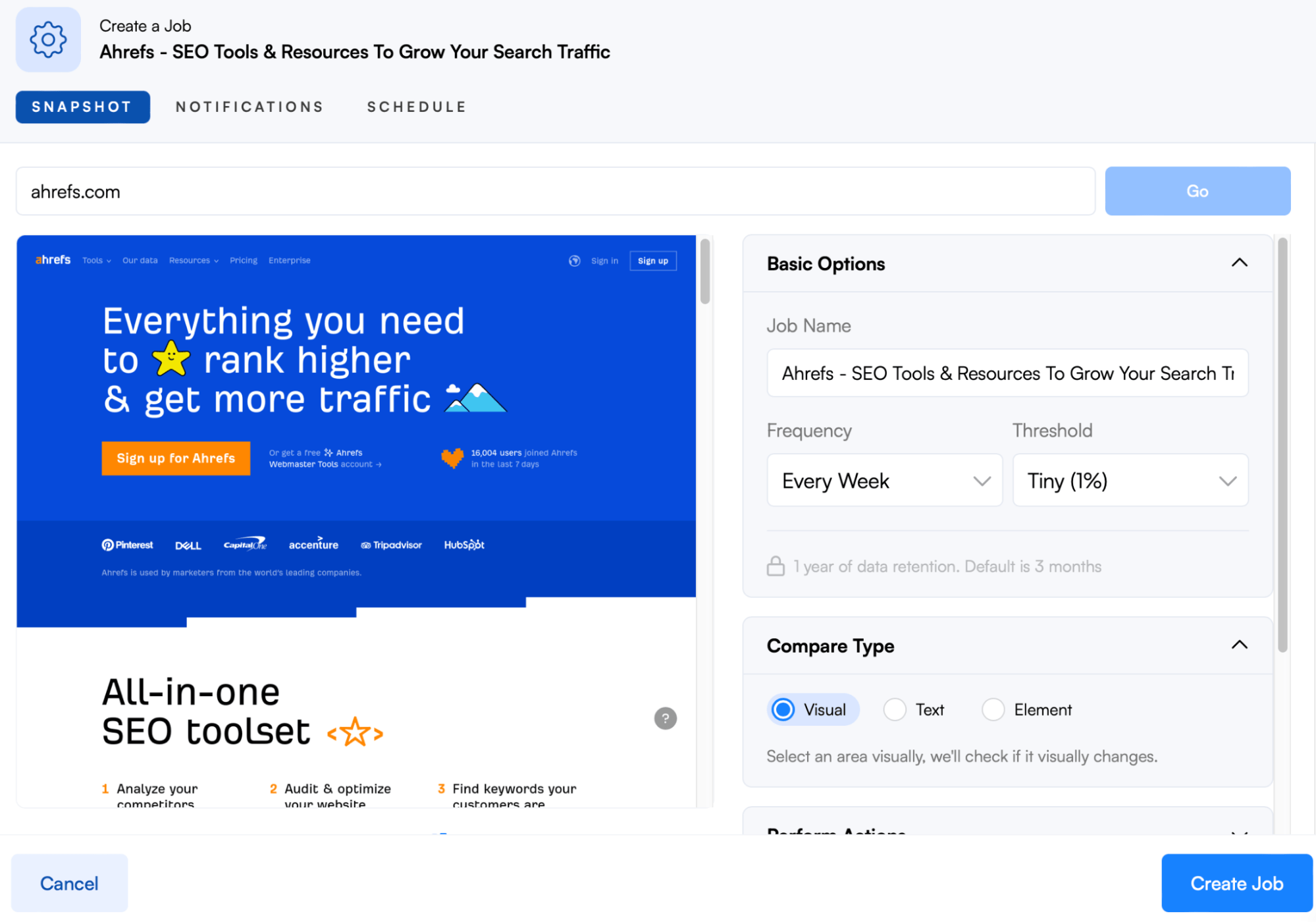Click the options panel vertical scrollbar

click(1282, 445)
